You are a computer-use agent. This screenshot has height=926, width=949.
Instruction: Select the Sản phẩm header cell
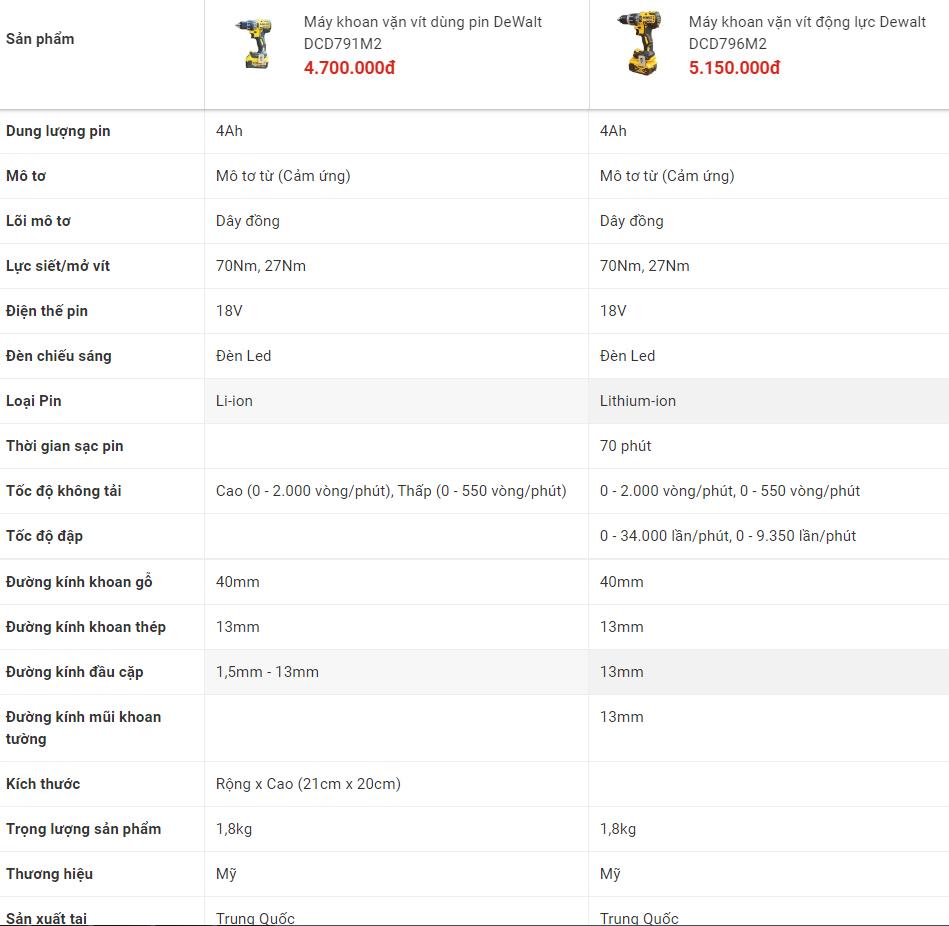tap(40, 39)
